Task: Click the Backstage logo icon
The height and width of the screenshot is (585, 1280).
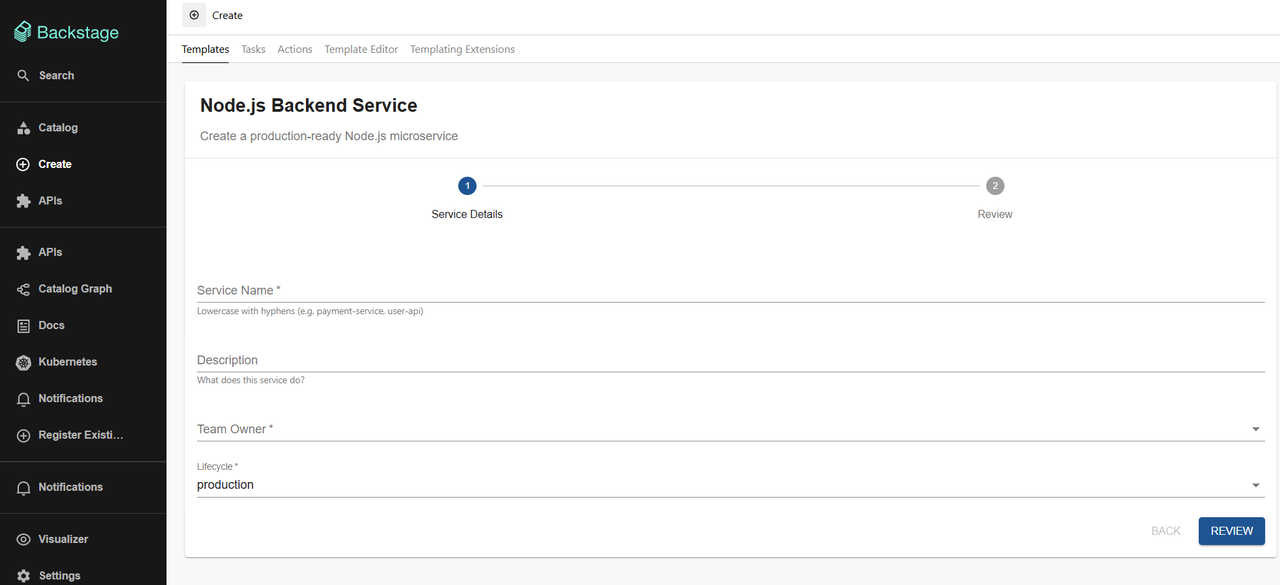Action: tap(23, 32)
